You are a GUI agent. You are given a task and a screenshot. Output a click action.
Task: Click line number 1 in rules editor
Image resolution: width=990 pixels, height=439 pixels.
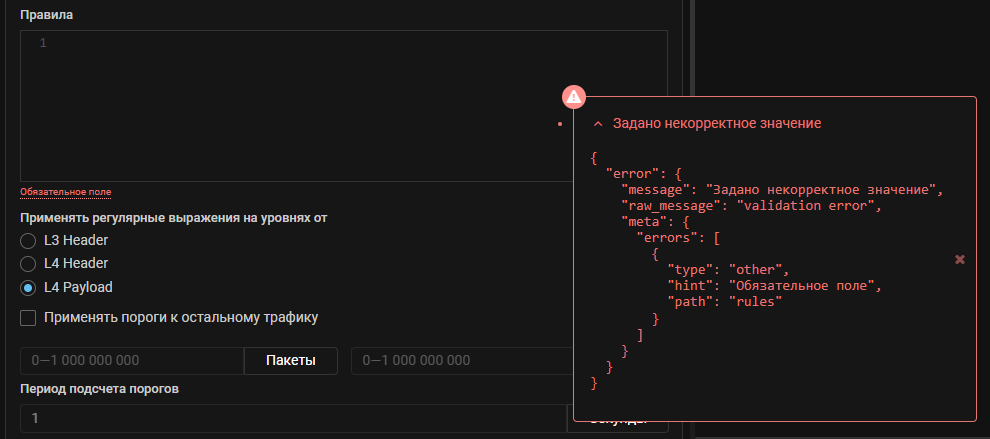[43, 43]
